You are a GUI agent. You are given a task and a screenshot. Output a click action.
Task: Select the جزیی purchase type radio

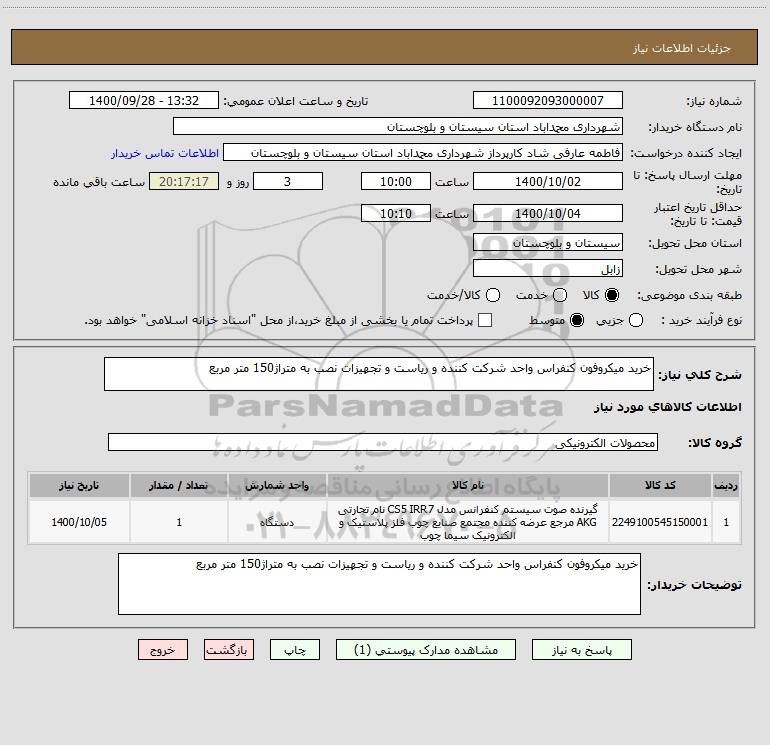pyautogui.click(x=636, y=320)
